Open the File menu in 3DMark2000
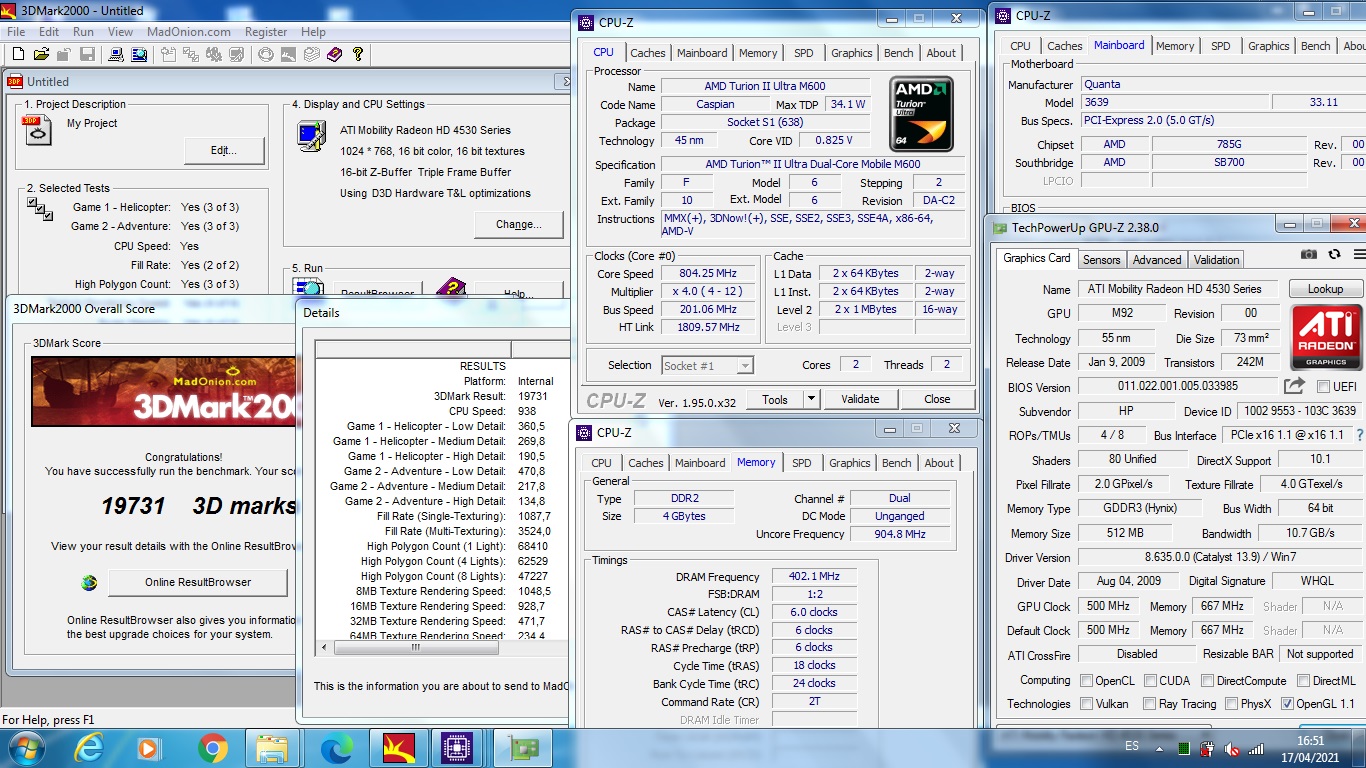The width and height of the screenshot is (1366, 768). point(16,32)
